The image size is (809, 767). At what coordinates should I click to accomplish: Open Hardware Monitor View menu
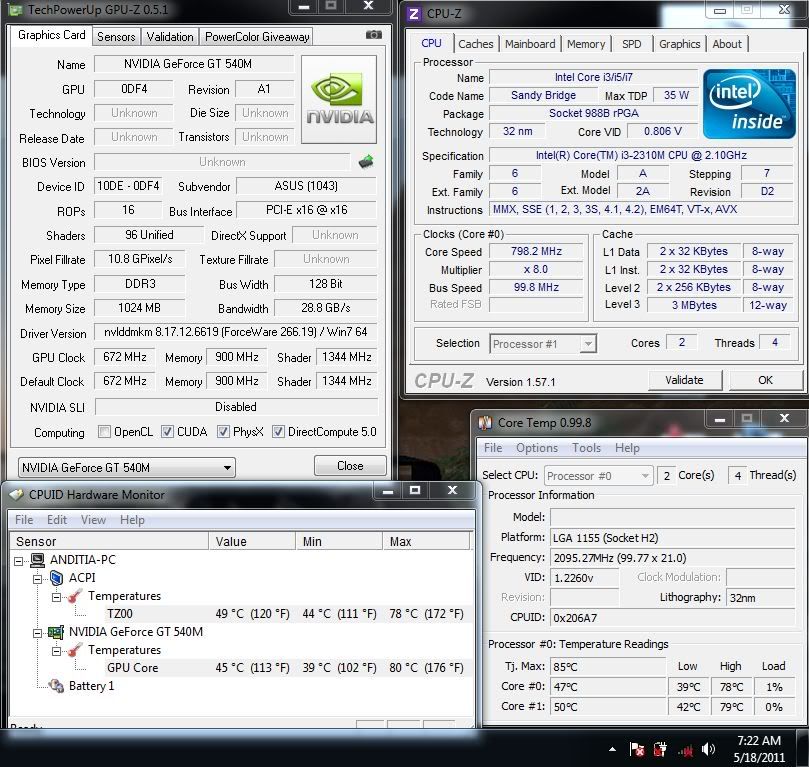(x=93, y=519)
